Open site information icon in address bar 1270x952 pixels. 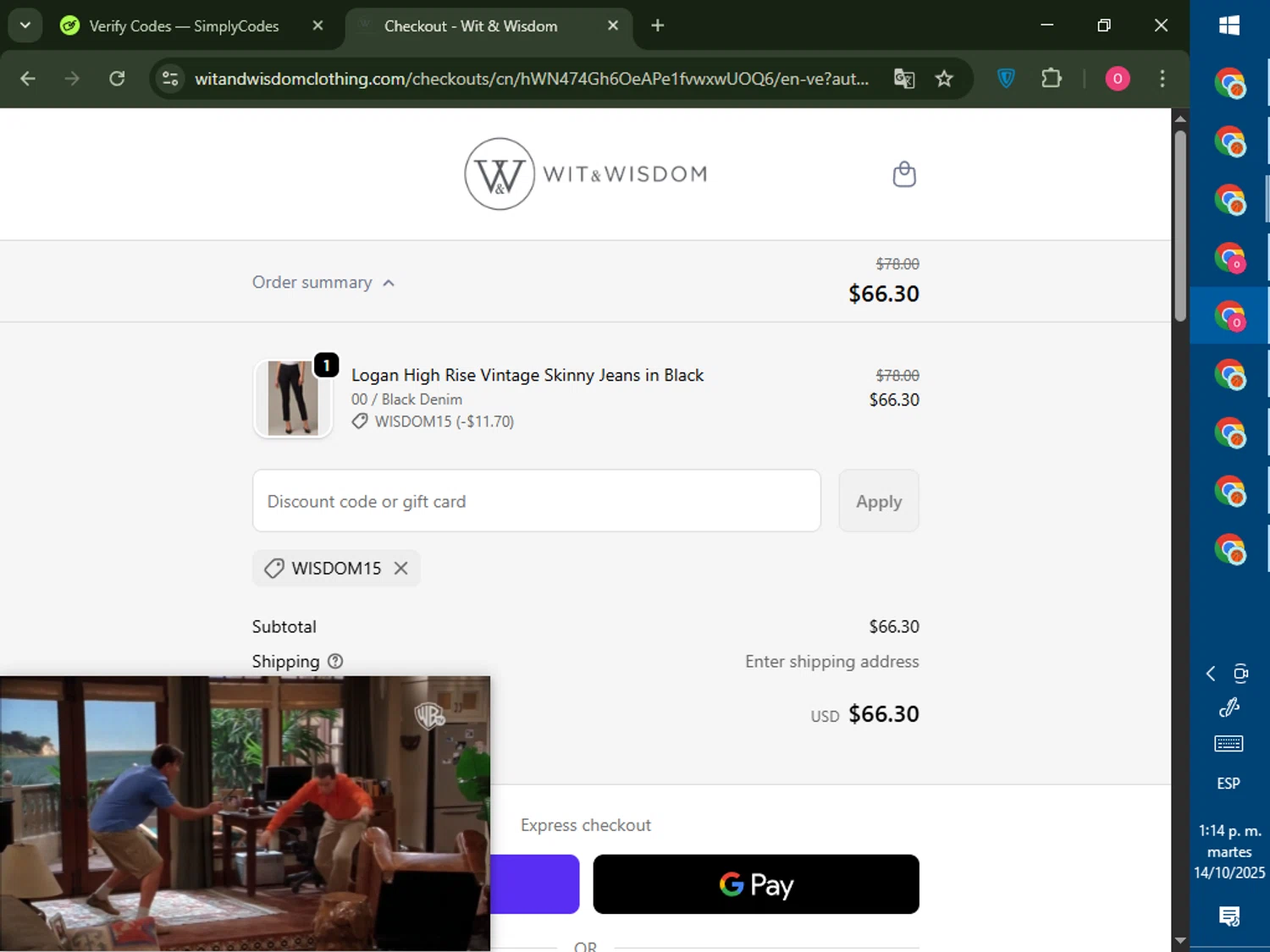click(170, 79)
